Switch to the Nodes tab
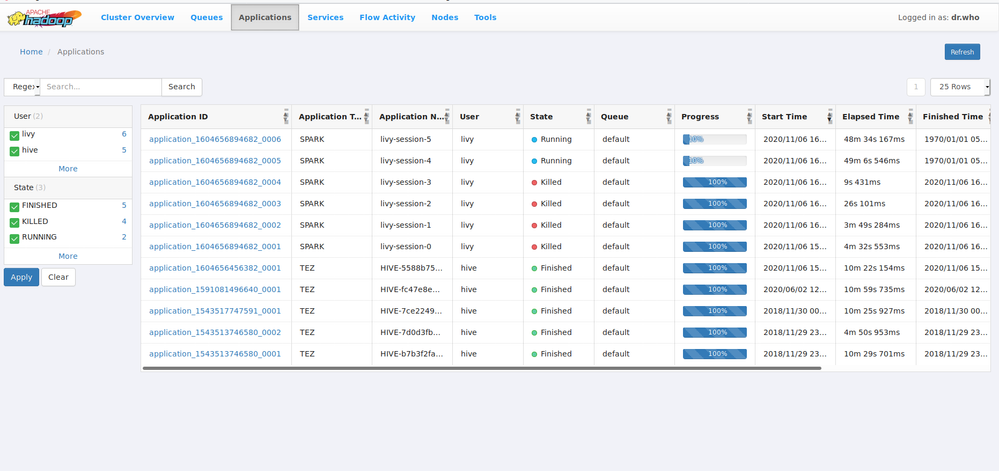Screen dimensions: 999x471 pos(444,17)
